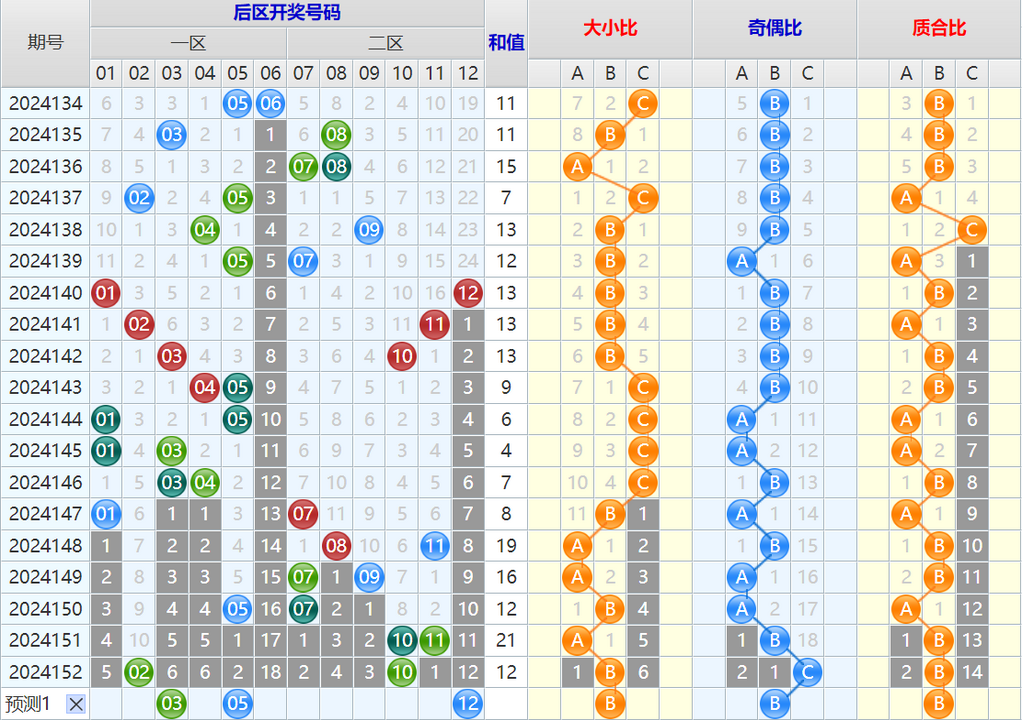
Task: Click blue A ball under 奇偶比 in row 2024139
Action: click(x=742, y=261)
